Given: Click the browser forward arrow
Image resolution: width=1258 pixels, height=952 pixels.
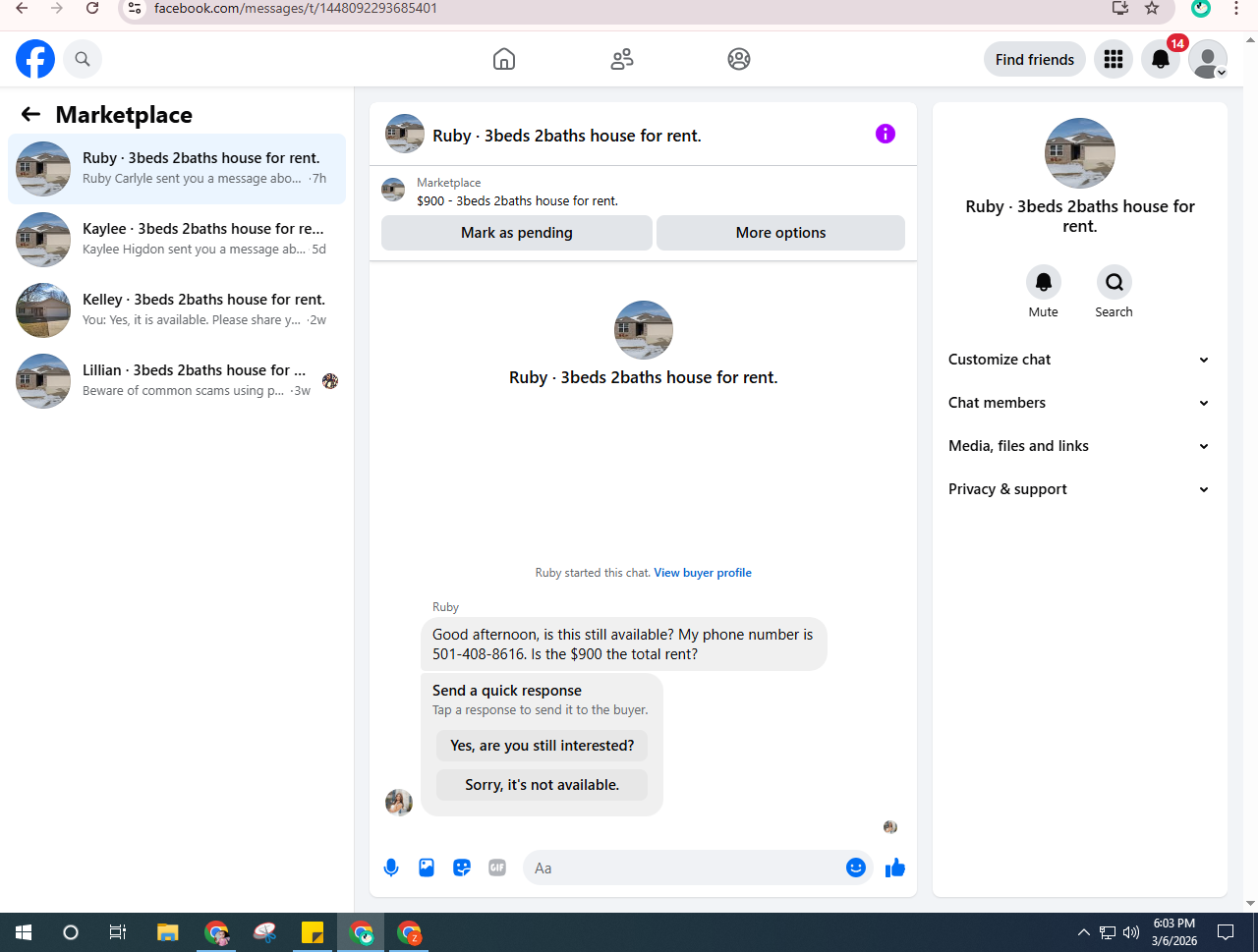Looking at the screenshot, I should (57, 8).
